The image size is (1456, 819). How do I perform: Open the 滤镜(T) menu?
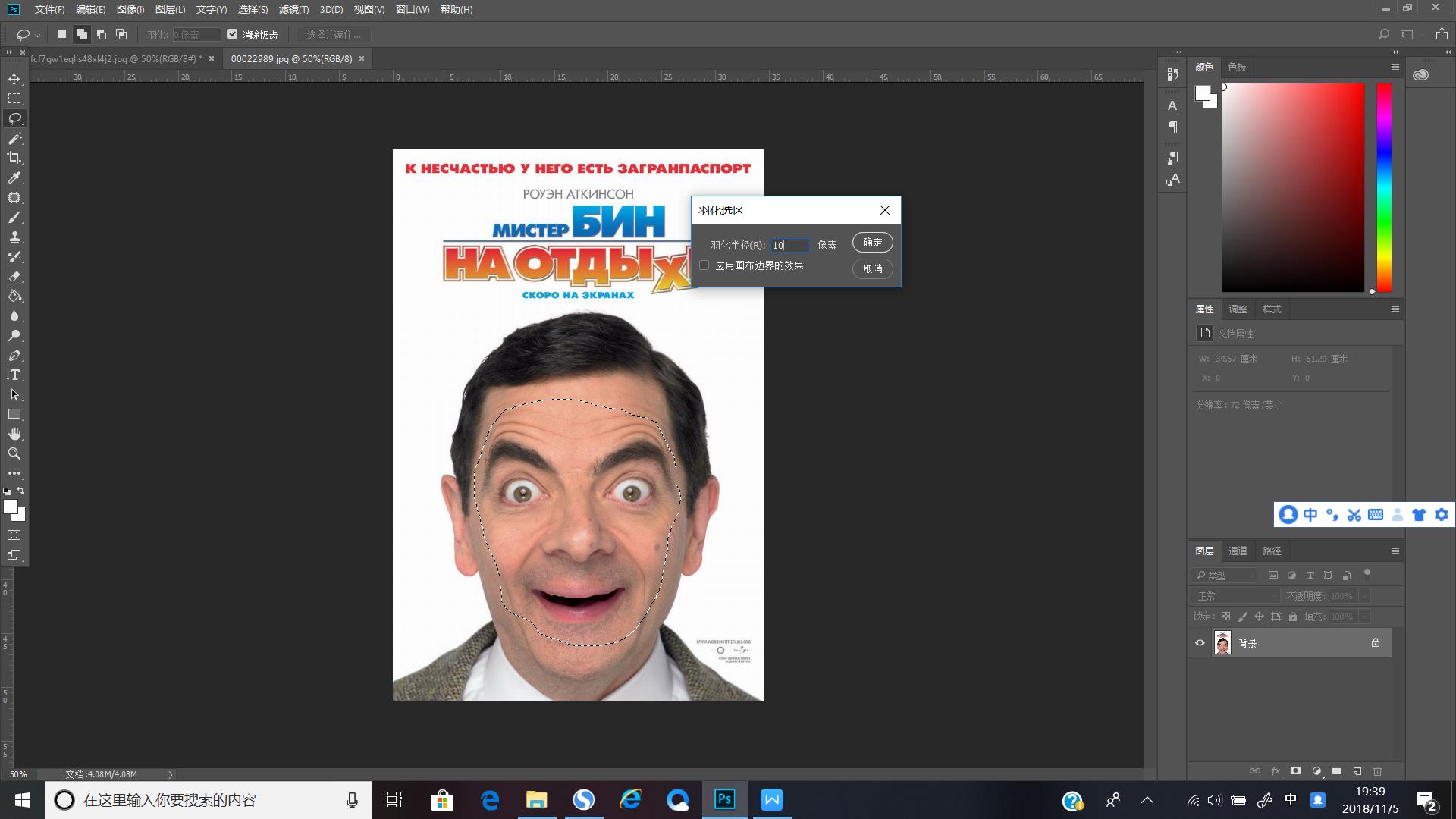293,9
